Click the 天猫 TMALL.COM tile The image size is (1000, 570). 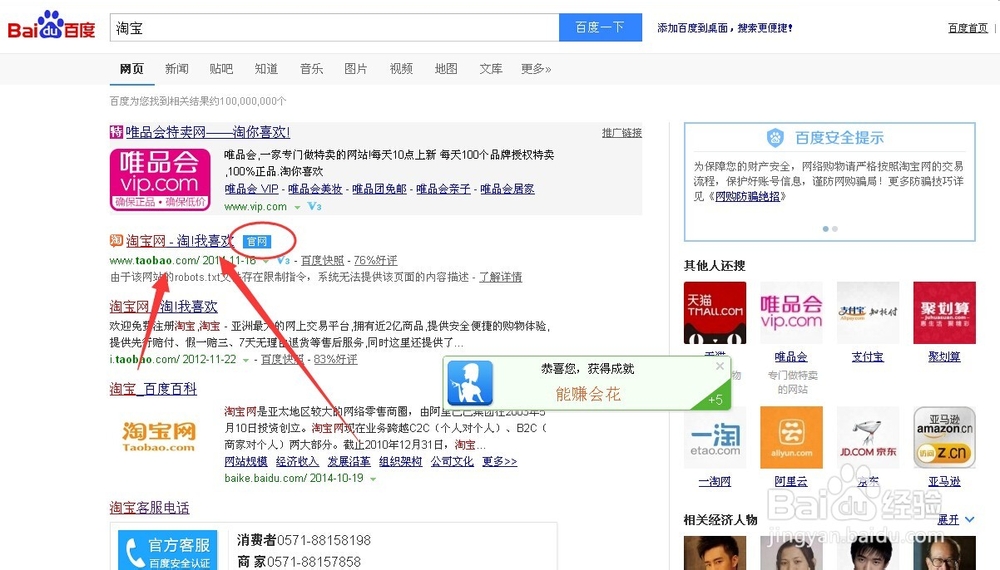click(x=715, y=312)
